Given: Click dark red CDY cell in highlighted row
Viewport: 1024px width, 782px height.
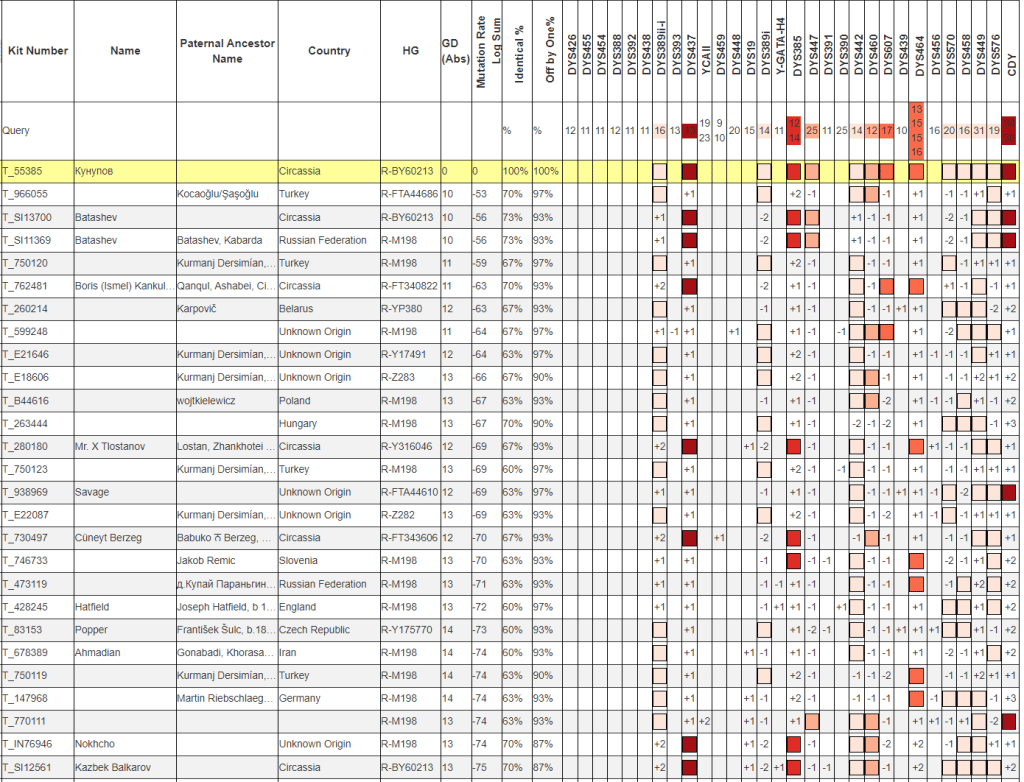Looking at the screenshot, I should pyautogui.click(x=1009, y=171).
